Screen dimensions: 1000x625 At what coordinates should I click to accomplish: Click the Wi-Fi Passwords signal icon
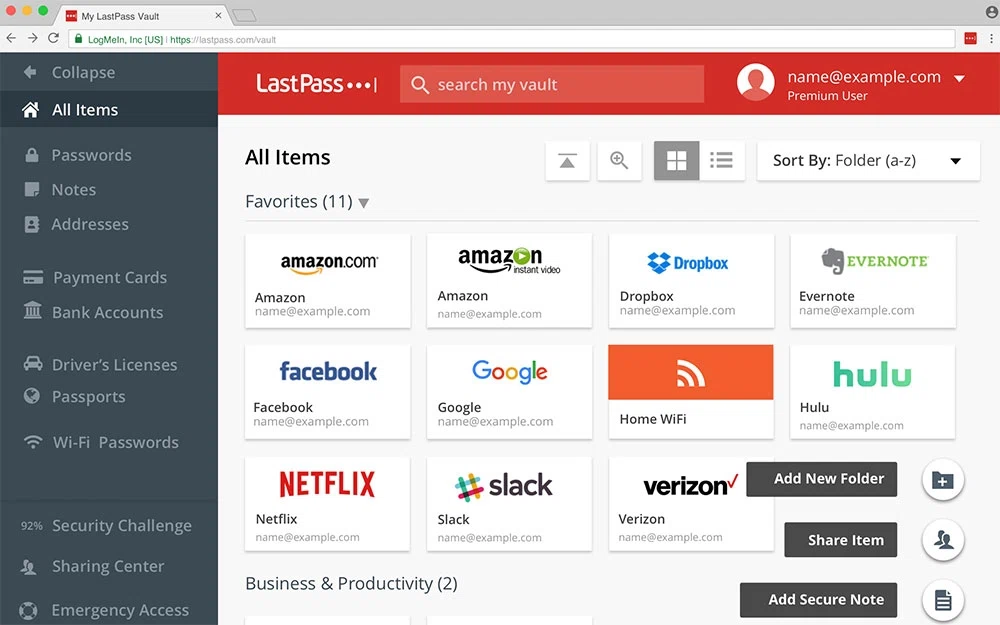point(33,441)
